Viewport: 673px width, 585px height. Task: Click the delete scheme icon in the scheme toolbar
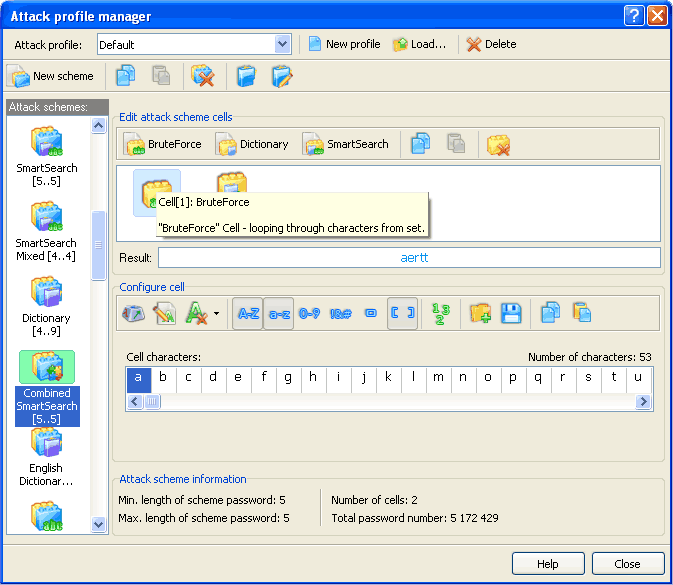click(203, 76)
